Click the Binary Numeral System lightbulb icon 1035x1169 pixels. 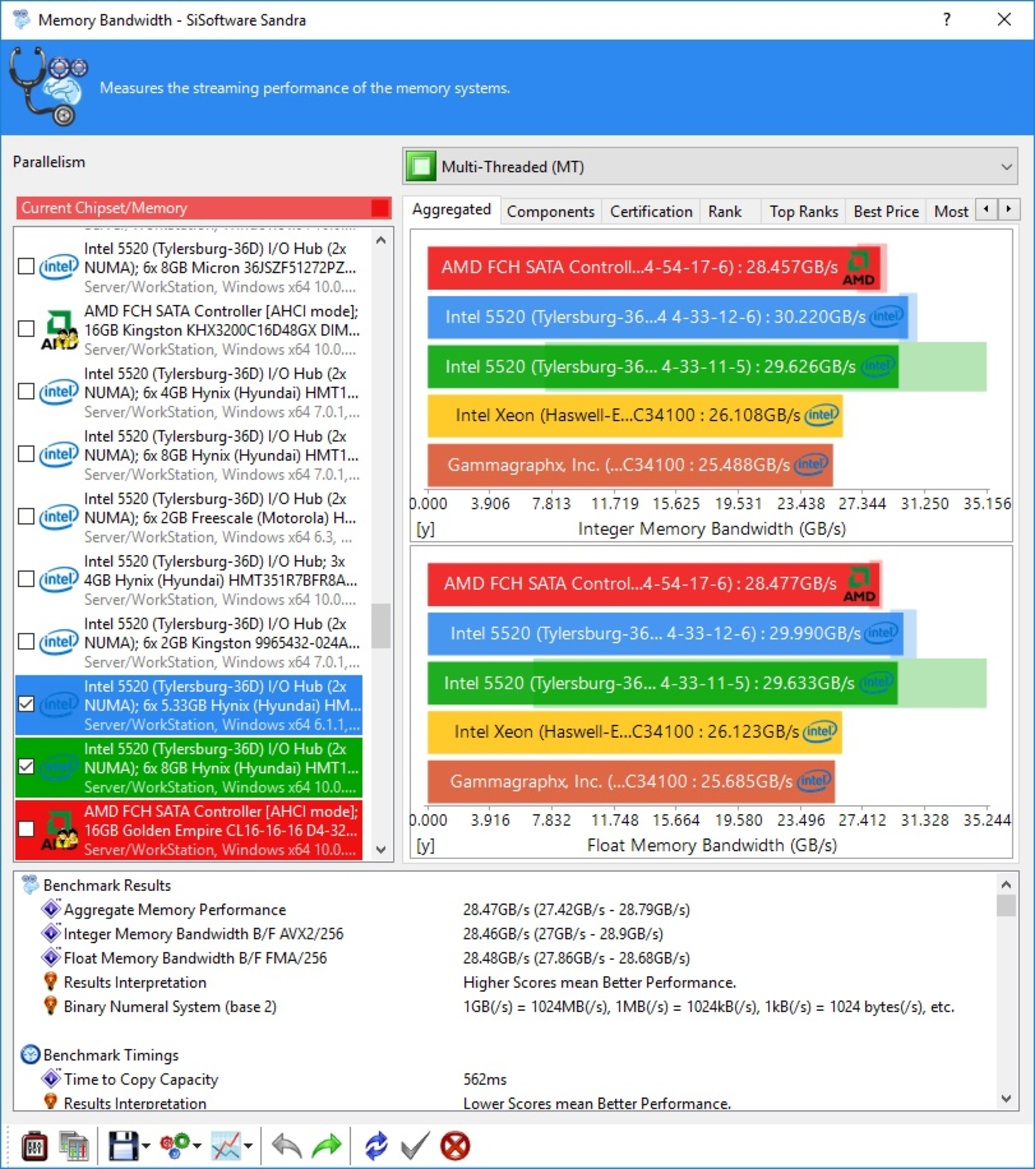click(x=51, y=1006)
